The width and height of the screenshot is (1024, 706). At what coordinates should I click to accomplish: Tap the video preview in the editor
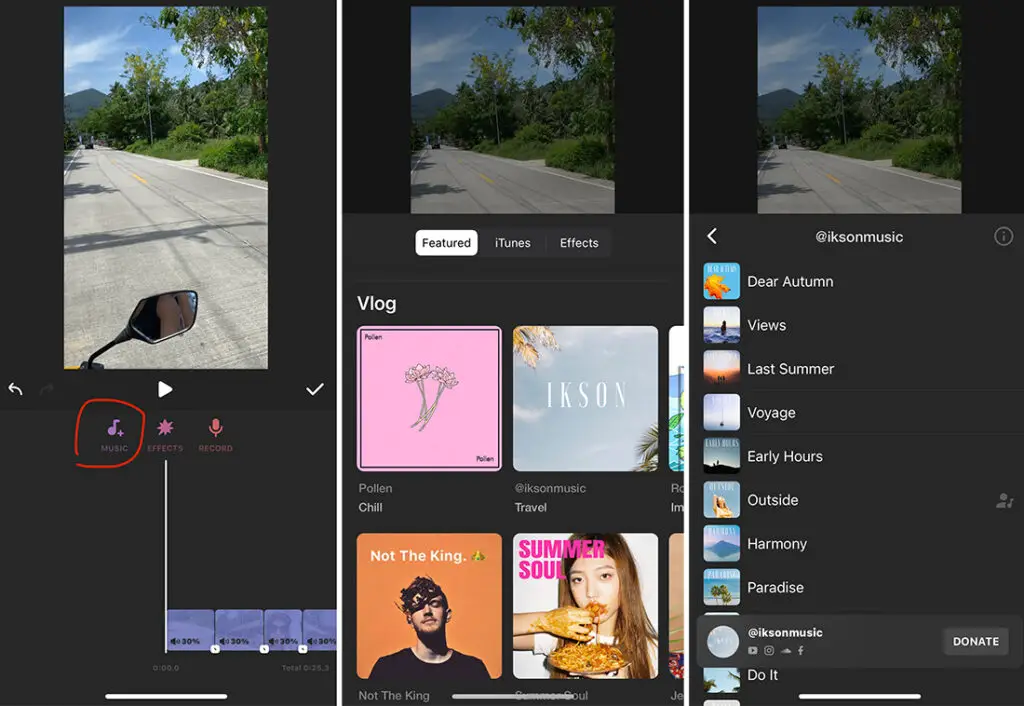point(165,187)
